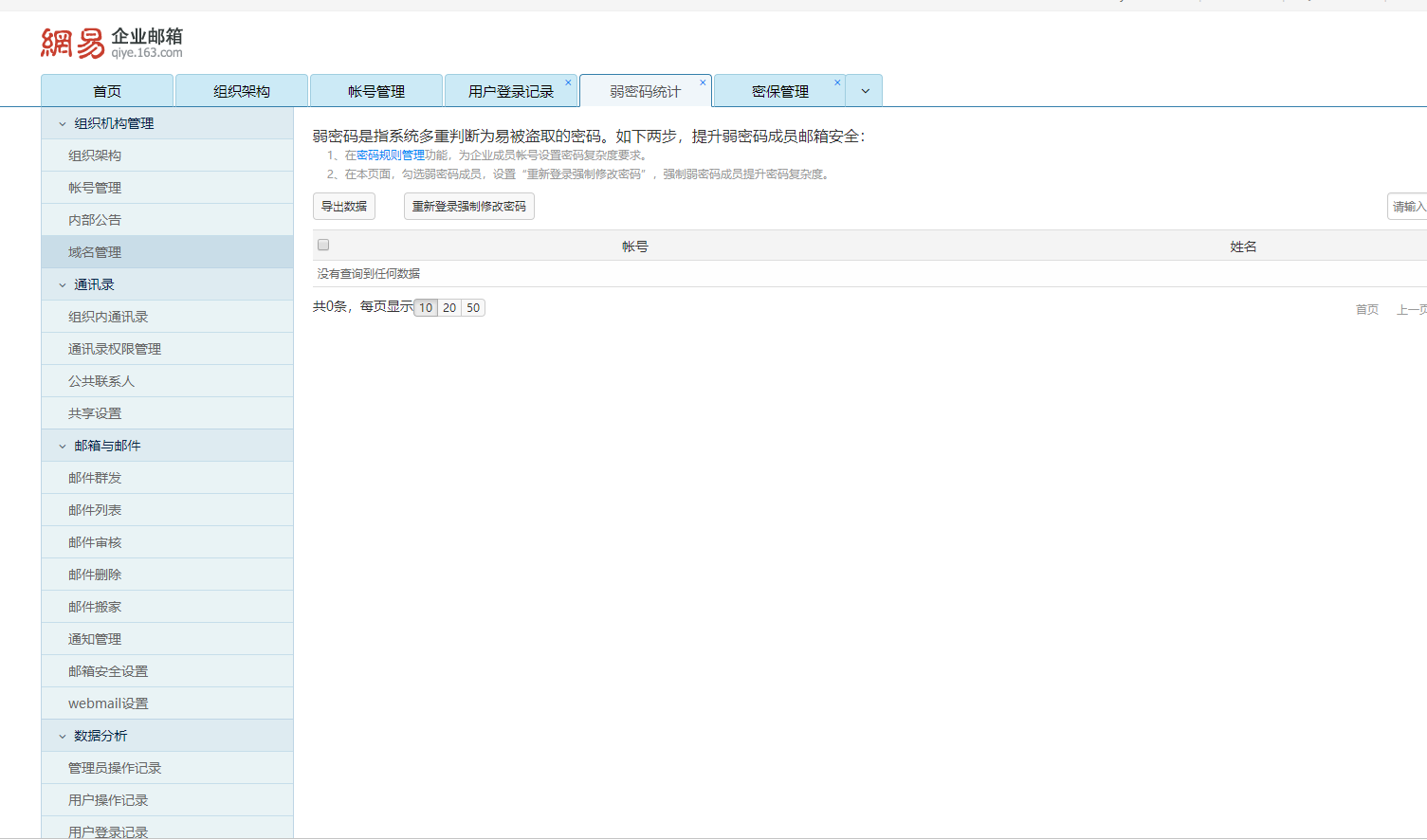Collapse the 通讯录 sidebar section
Screen dimensions: 1427x840
[63, 284]
